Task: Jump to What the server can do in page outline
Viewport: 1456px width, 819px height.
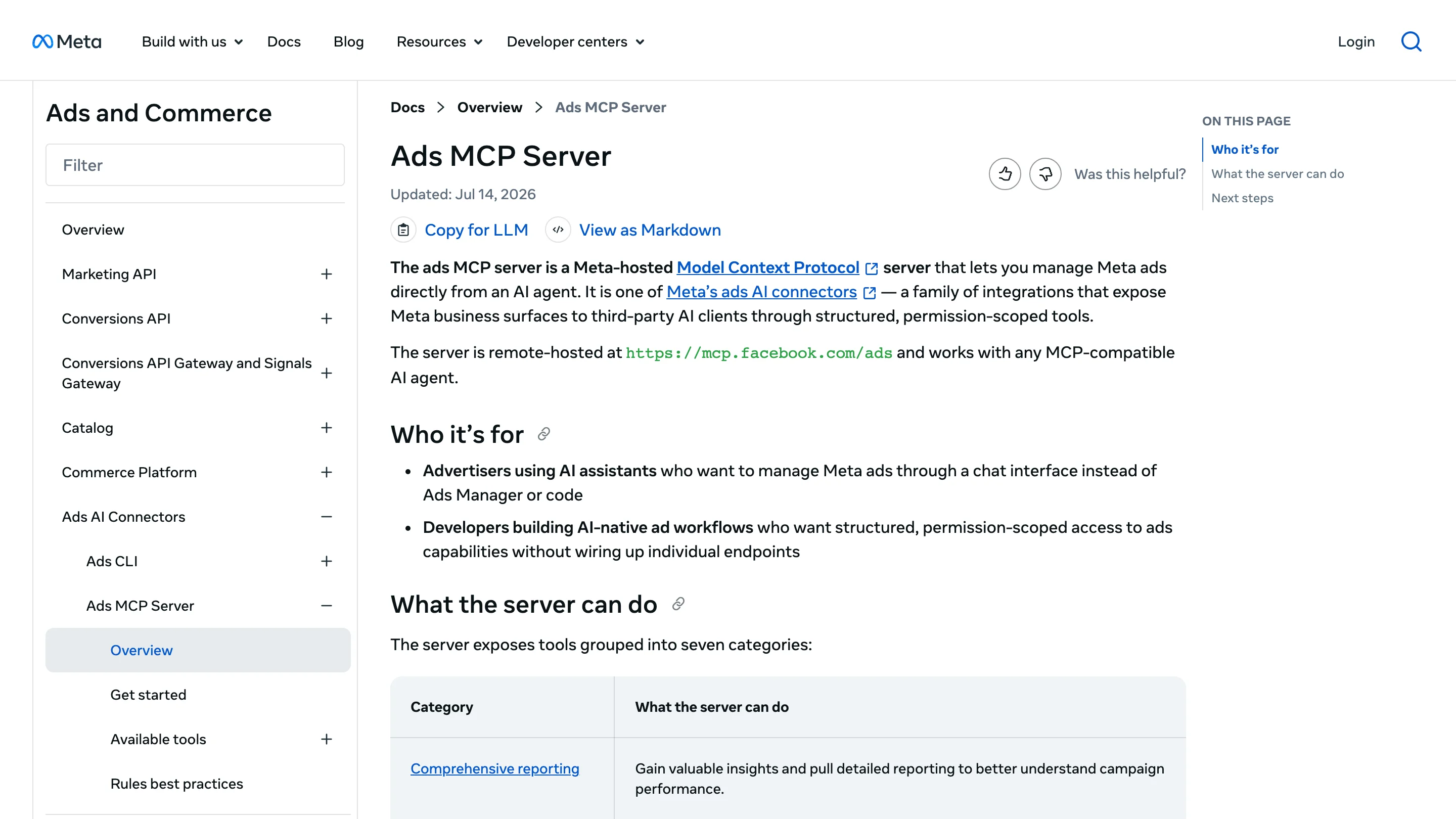Action: pos(1278,173)
